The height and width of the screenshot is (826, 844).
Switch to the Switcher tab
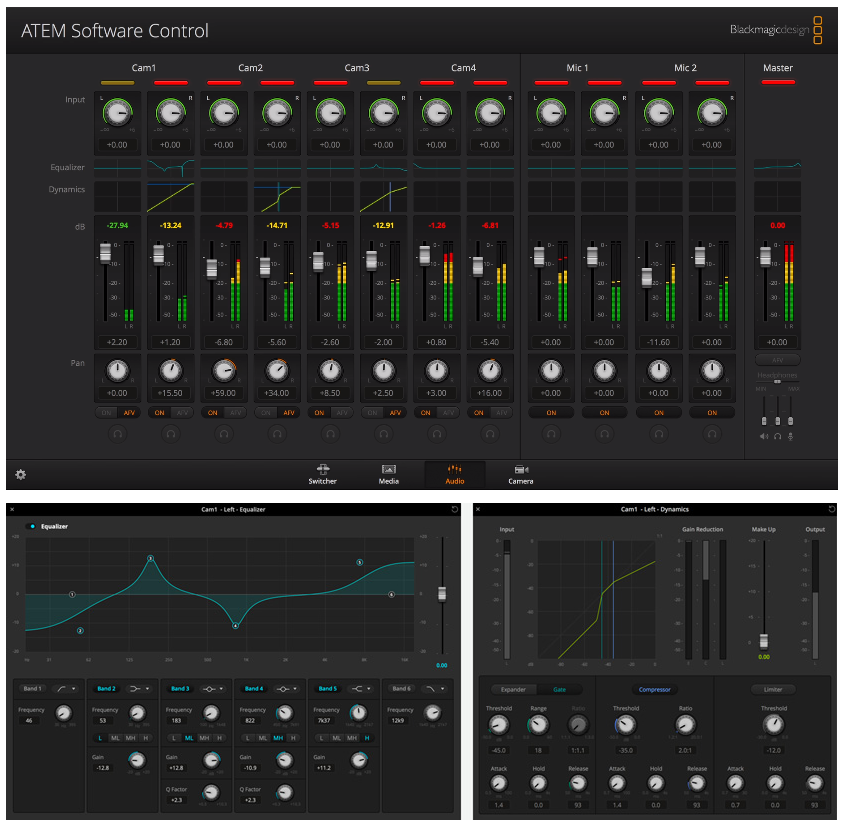pos(322,475)
